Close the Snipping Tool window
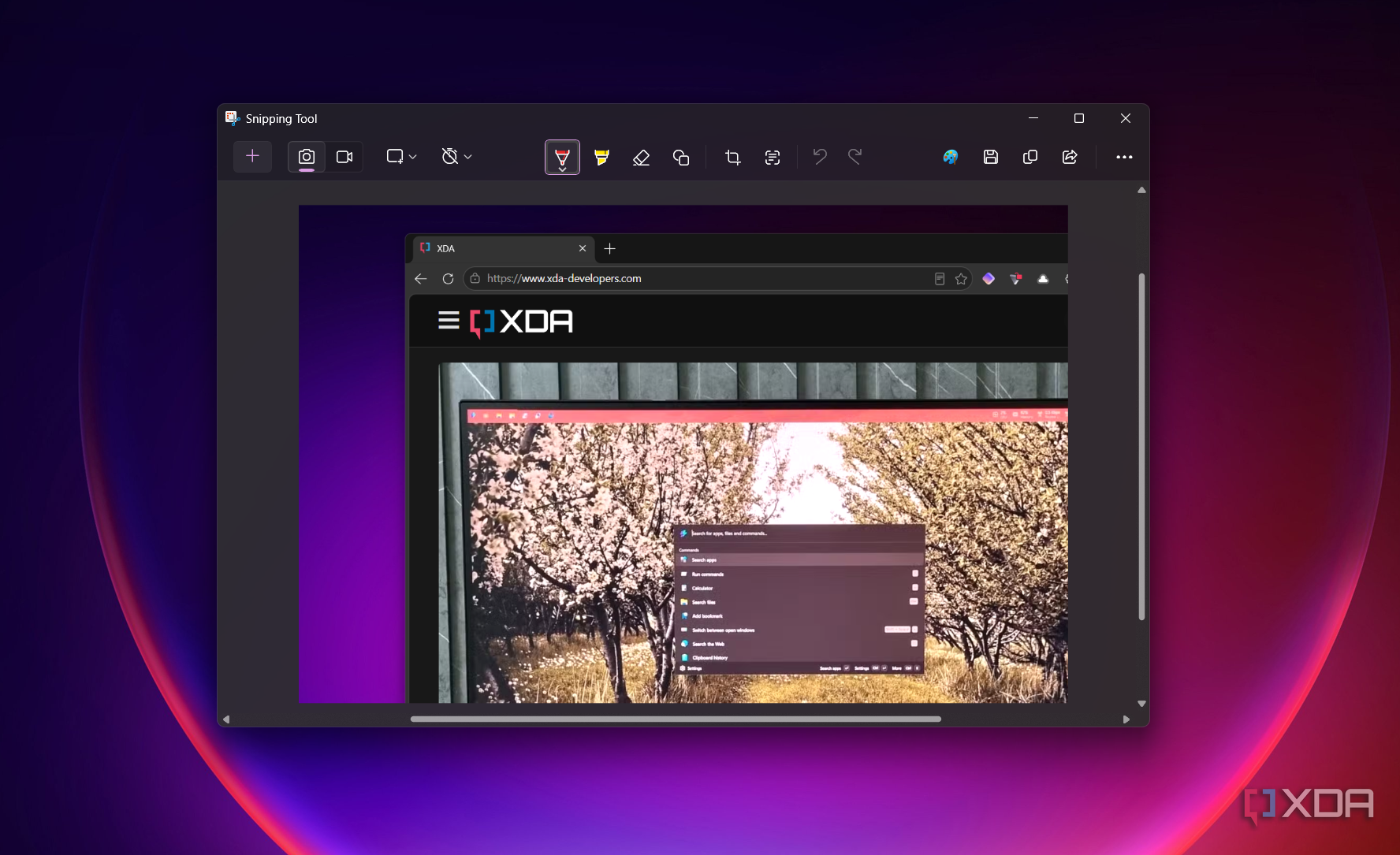The width and height of the screenshot is (1400, 855). pyautogui.click(x=1126, y=118)
